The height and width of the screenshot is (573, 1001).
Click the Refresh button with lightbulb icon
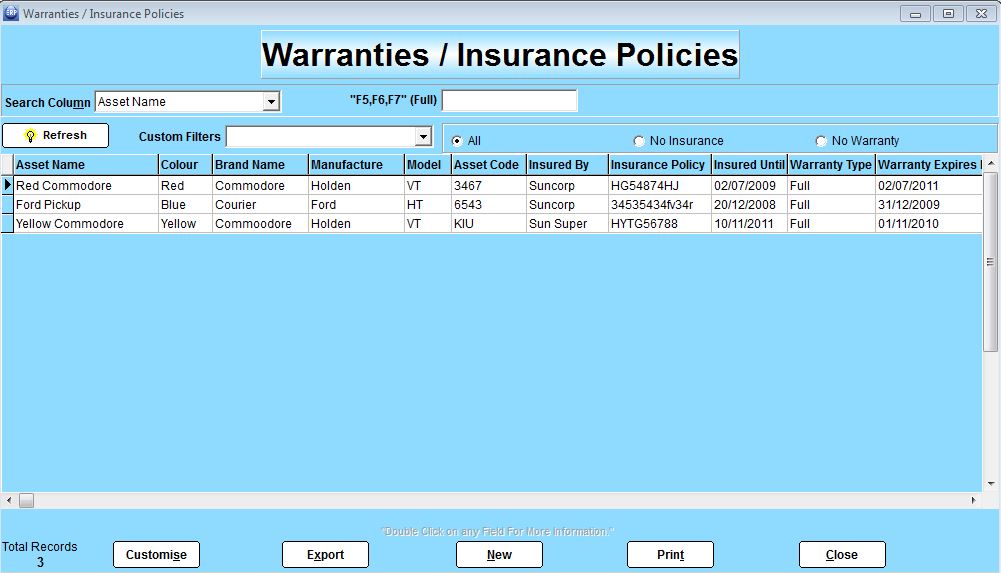(x=55, y=136)
